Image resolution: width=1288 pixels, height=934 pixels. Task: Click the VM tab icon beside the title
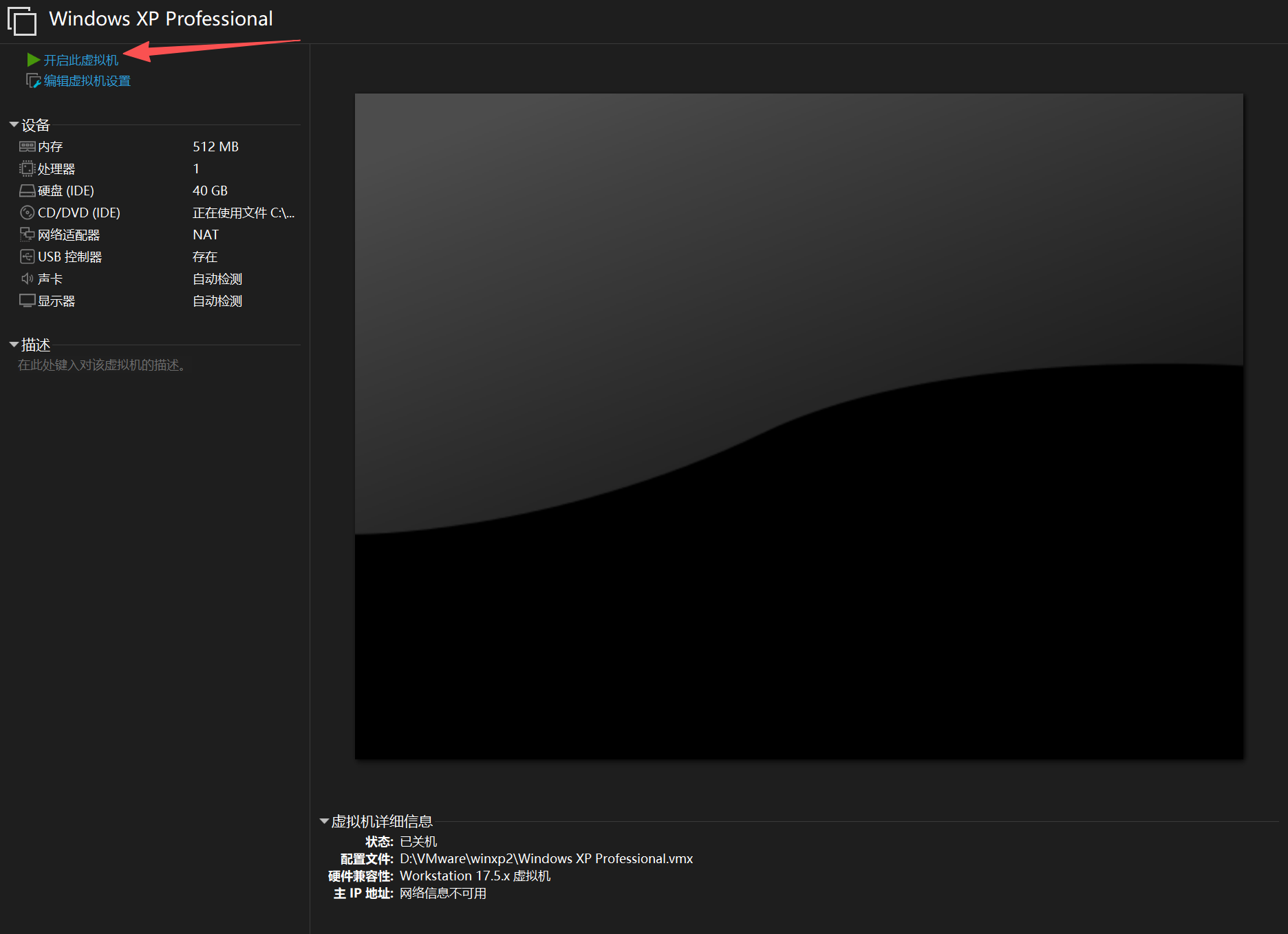22,20
